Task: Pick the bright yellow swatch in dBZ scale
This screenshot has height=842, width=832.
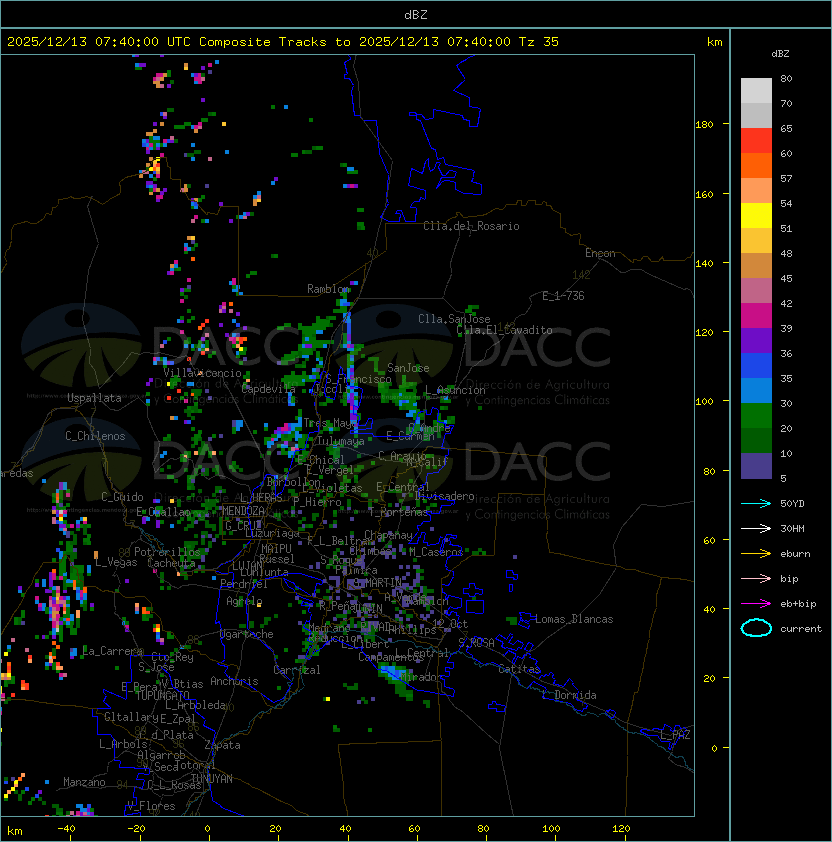Action: tap(756, 216)
